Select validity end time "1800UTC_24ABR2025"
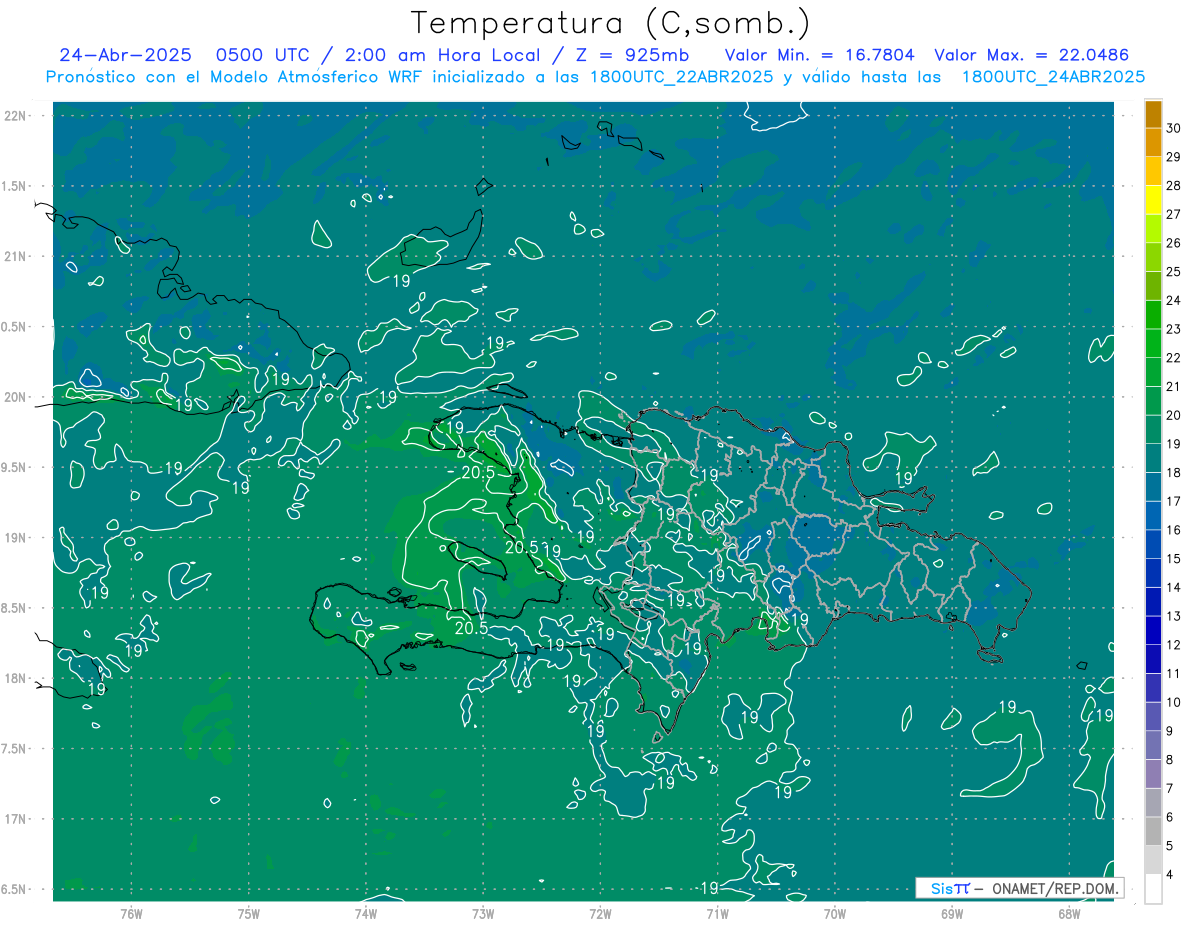Viewport: 1200px width, 927px height. click(x=1053, y=77)
